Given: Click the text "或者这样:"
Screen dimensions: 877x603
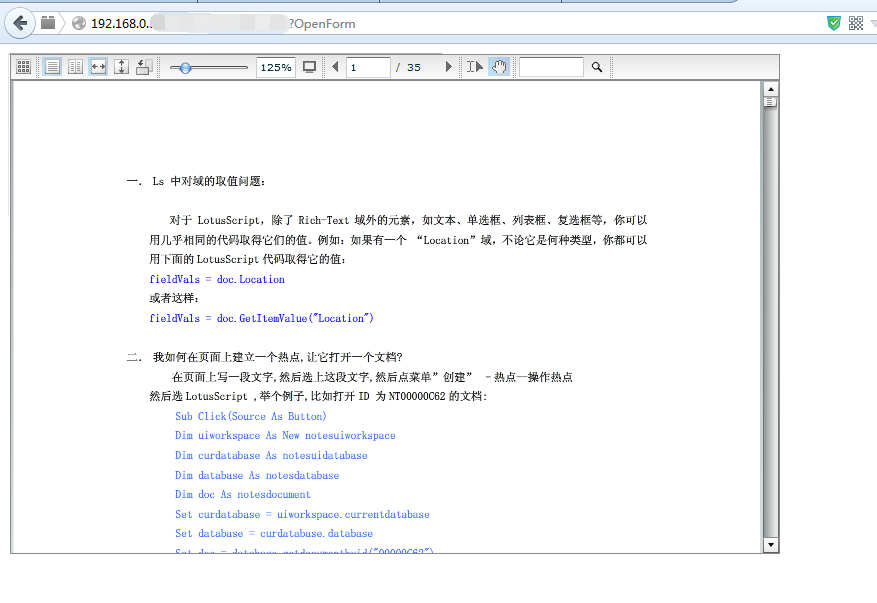Looking at the screenshot, I should point(174,298).
